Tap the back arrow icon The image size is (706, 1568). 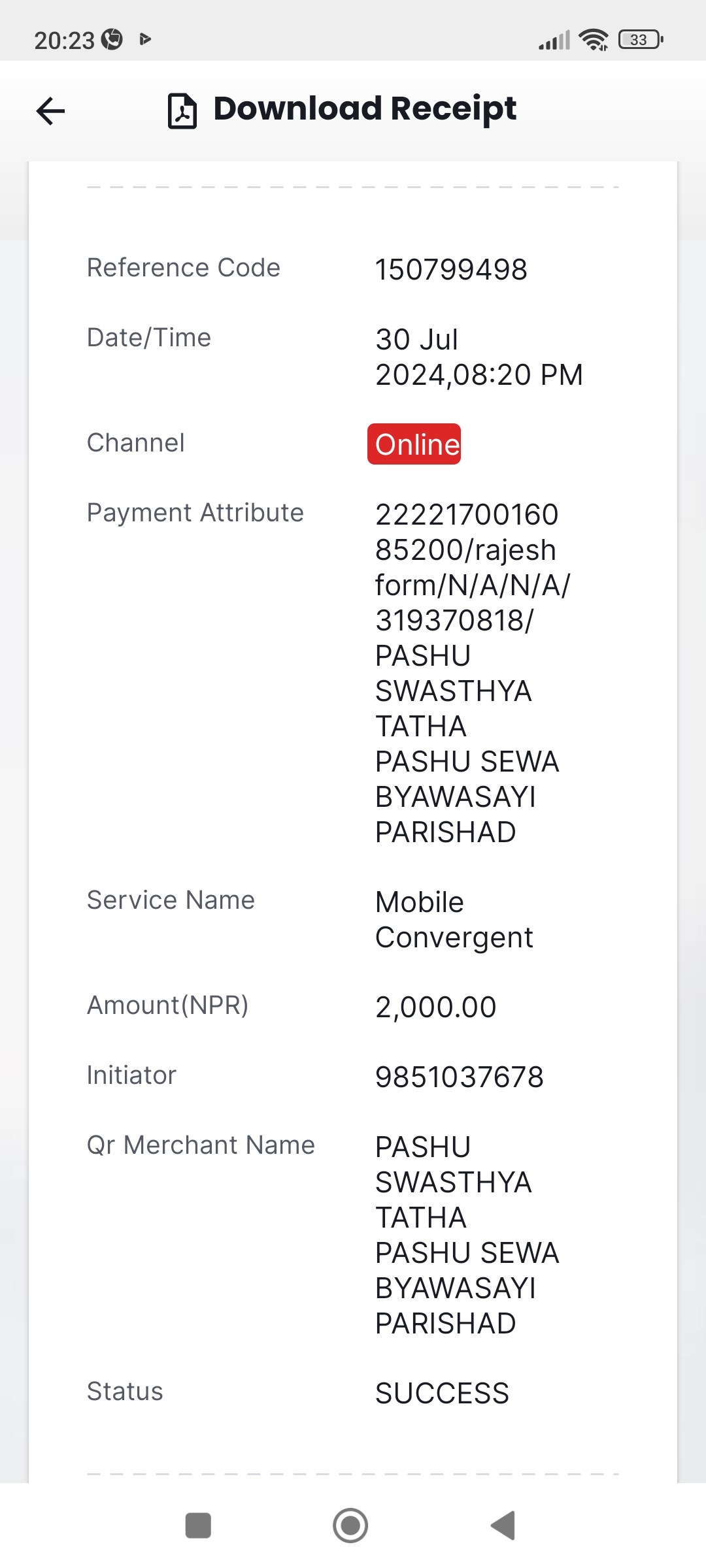pyautogui.click(x=50, y=110)
